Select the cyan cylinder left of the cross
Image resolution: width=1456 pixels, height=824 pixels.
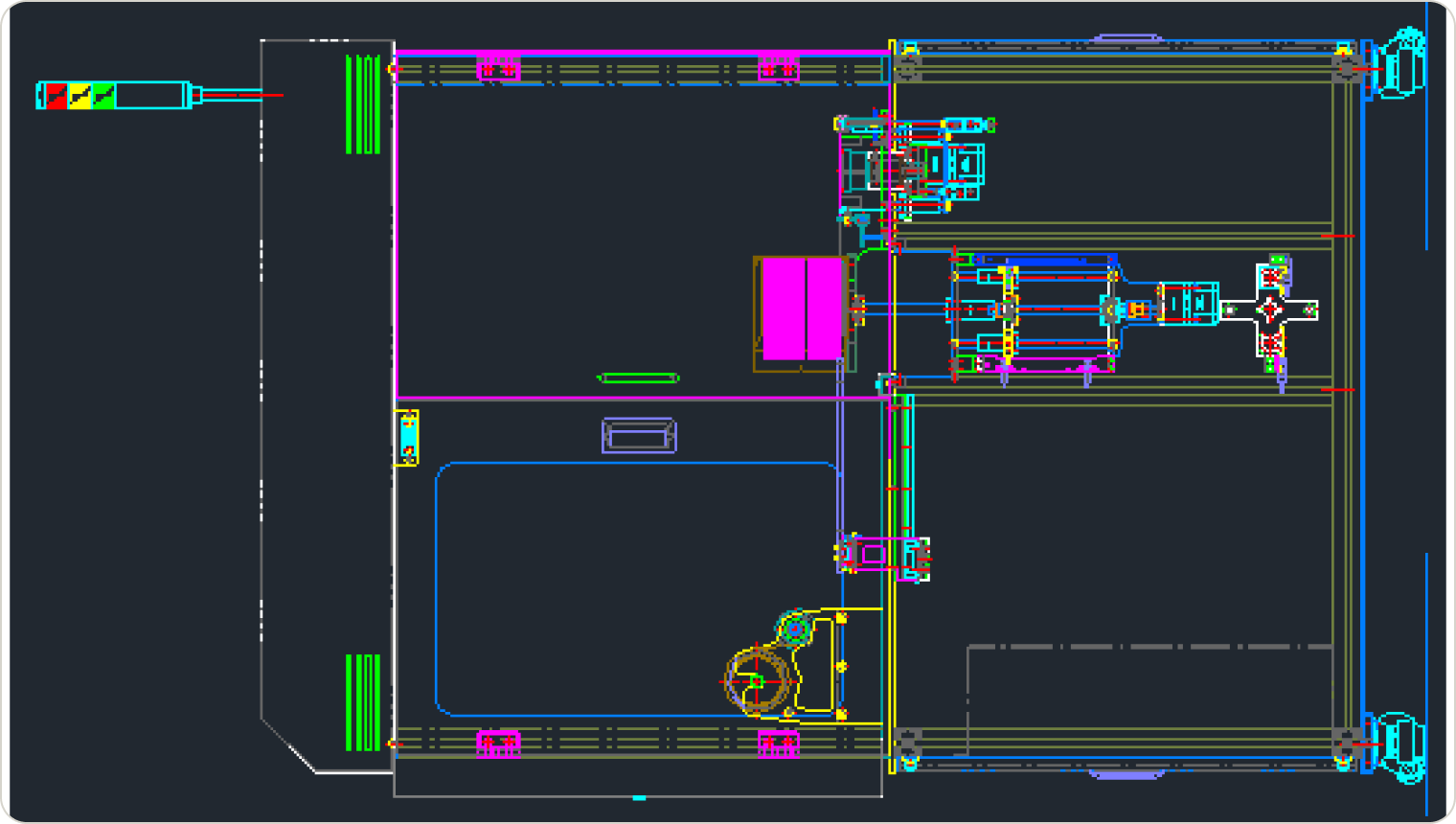(x=1188, y=304)
